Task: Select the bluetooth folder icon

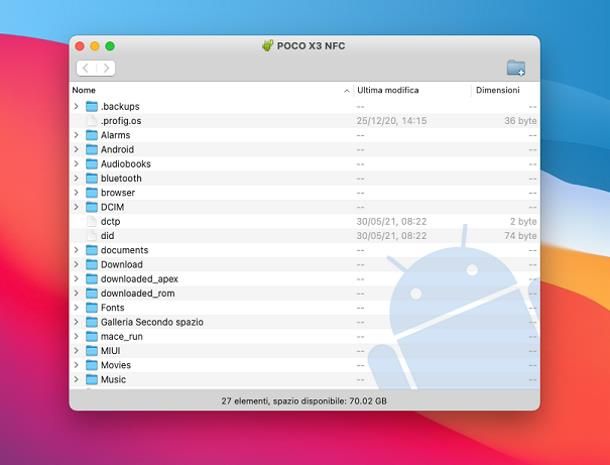Action: click(x=91, y=178)
